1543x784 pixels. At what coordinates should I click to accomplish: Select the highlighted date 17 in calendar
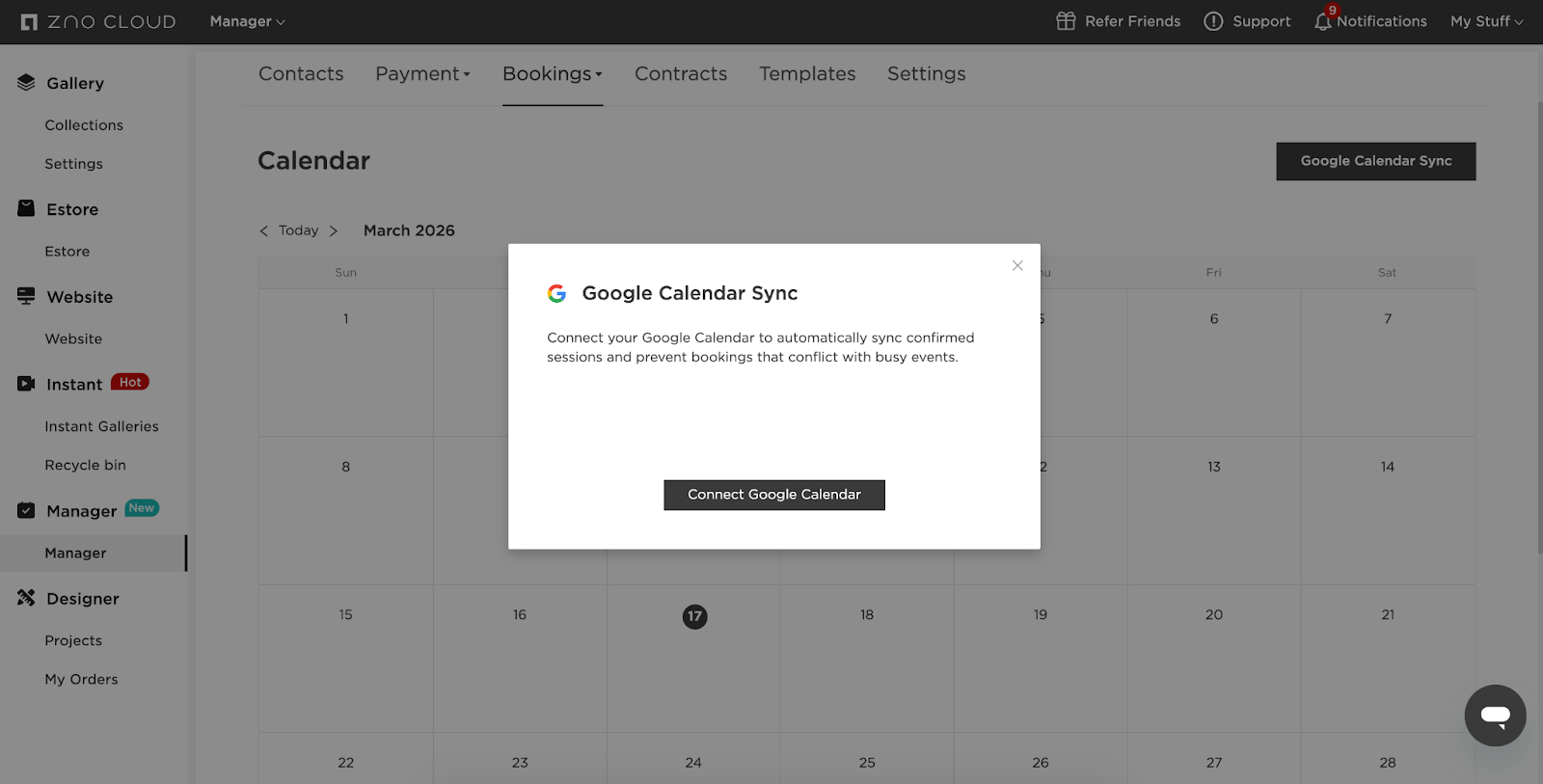tap(694, 616)
